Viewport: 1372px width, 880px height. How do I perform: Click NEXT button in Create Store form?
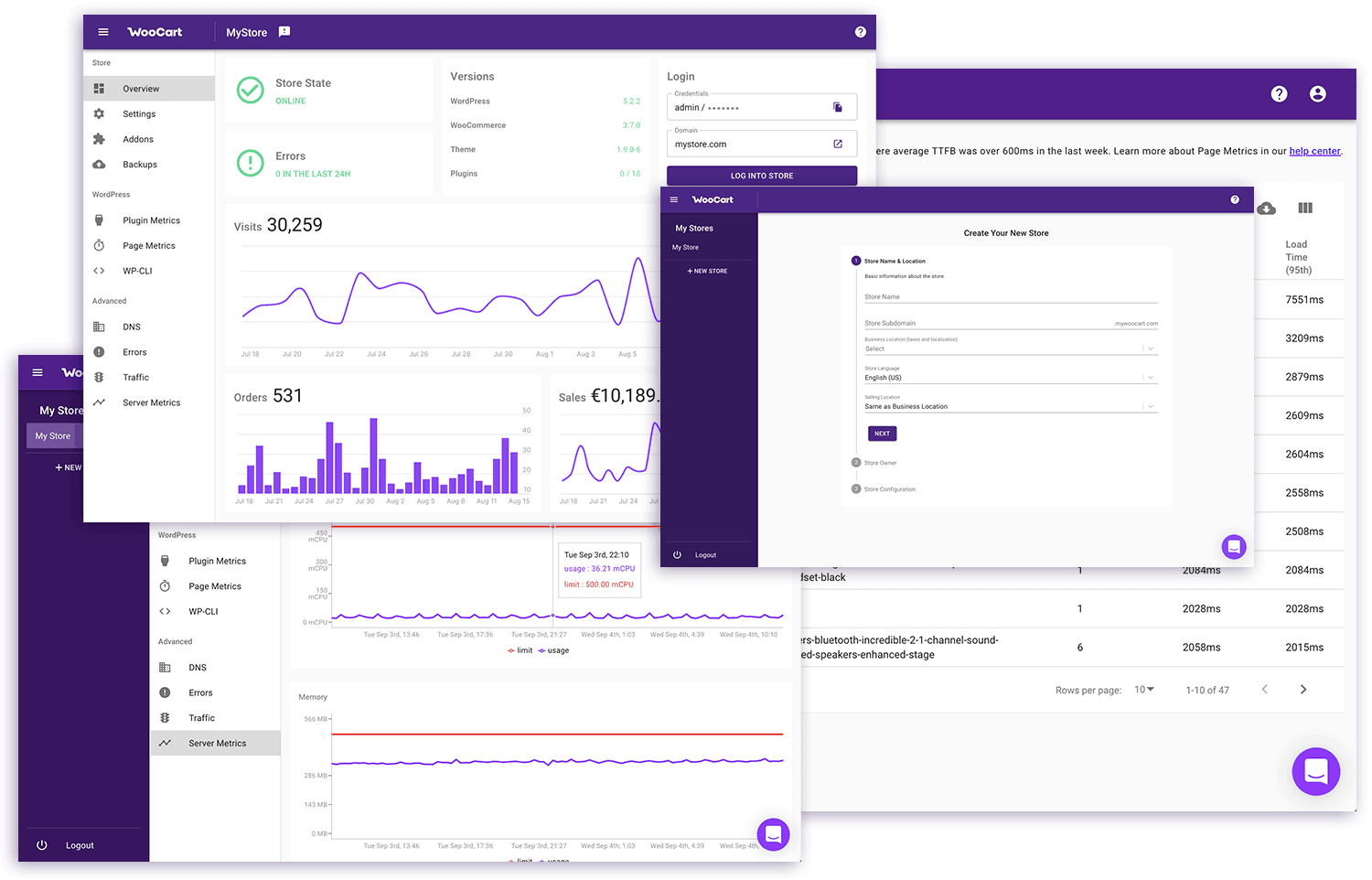pyautogui.click(x=882, y=434)
